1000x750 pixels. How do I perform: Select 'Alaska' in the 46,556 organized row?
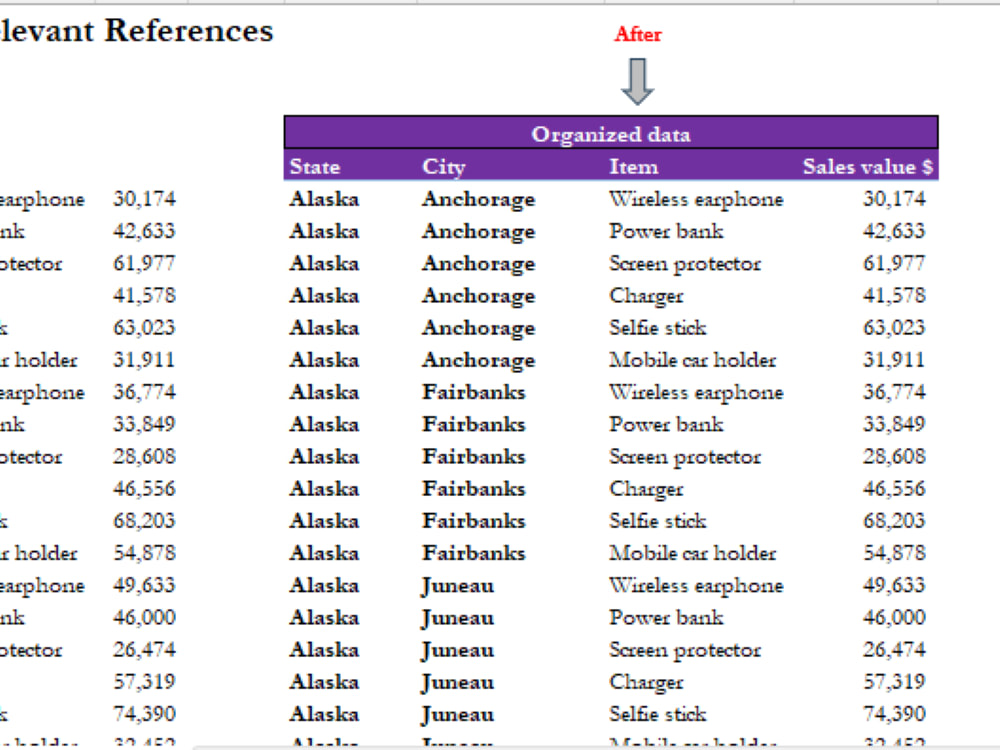[324, 489]
